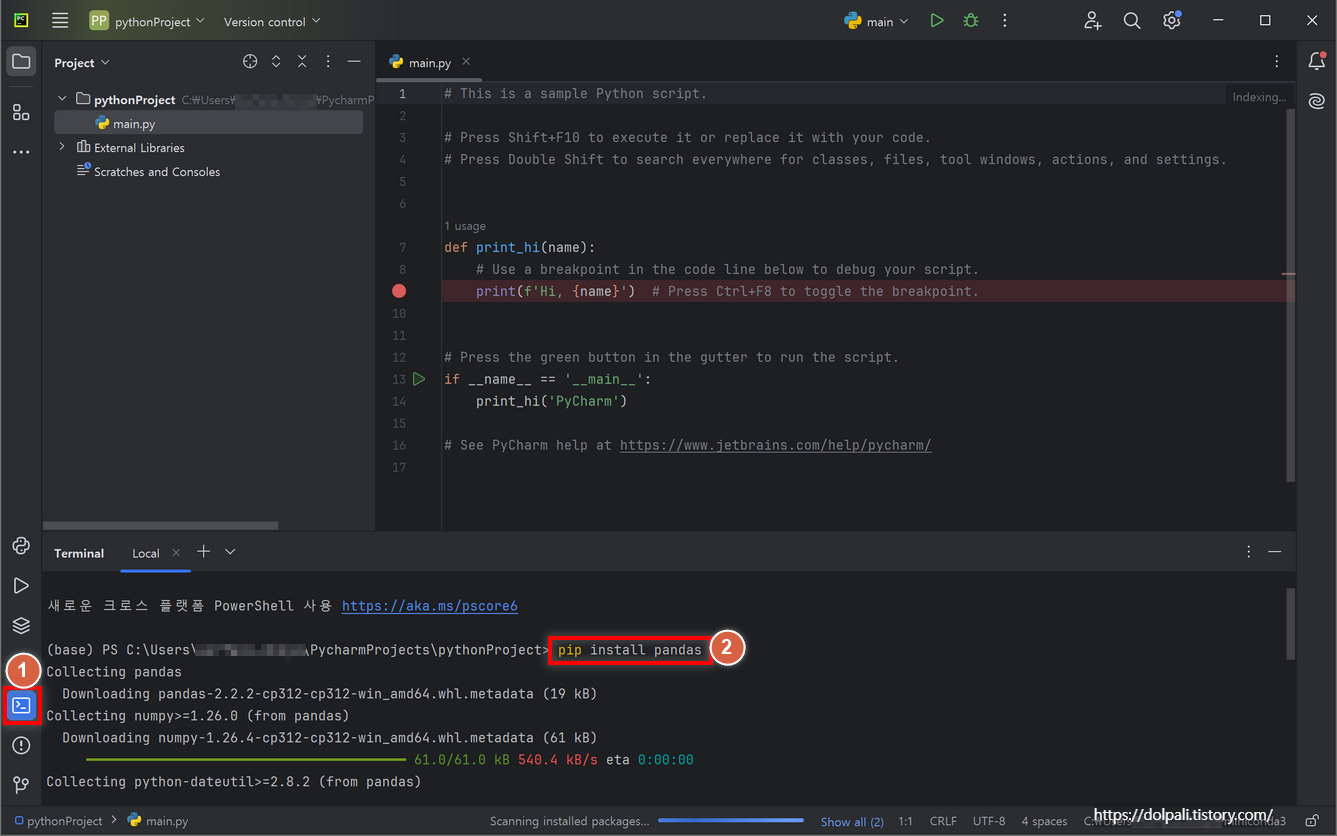The width and height of the screenshot is (1337, 836).
Task: Click main.py breadcrumb in status bar
Action: click(158, 821)
